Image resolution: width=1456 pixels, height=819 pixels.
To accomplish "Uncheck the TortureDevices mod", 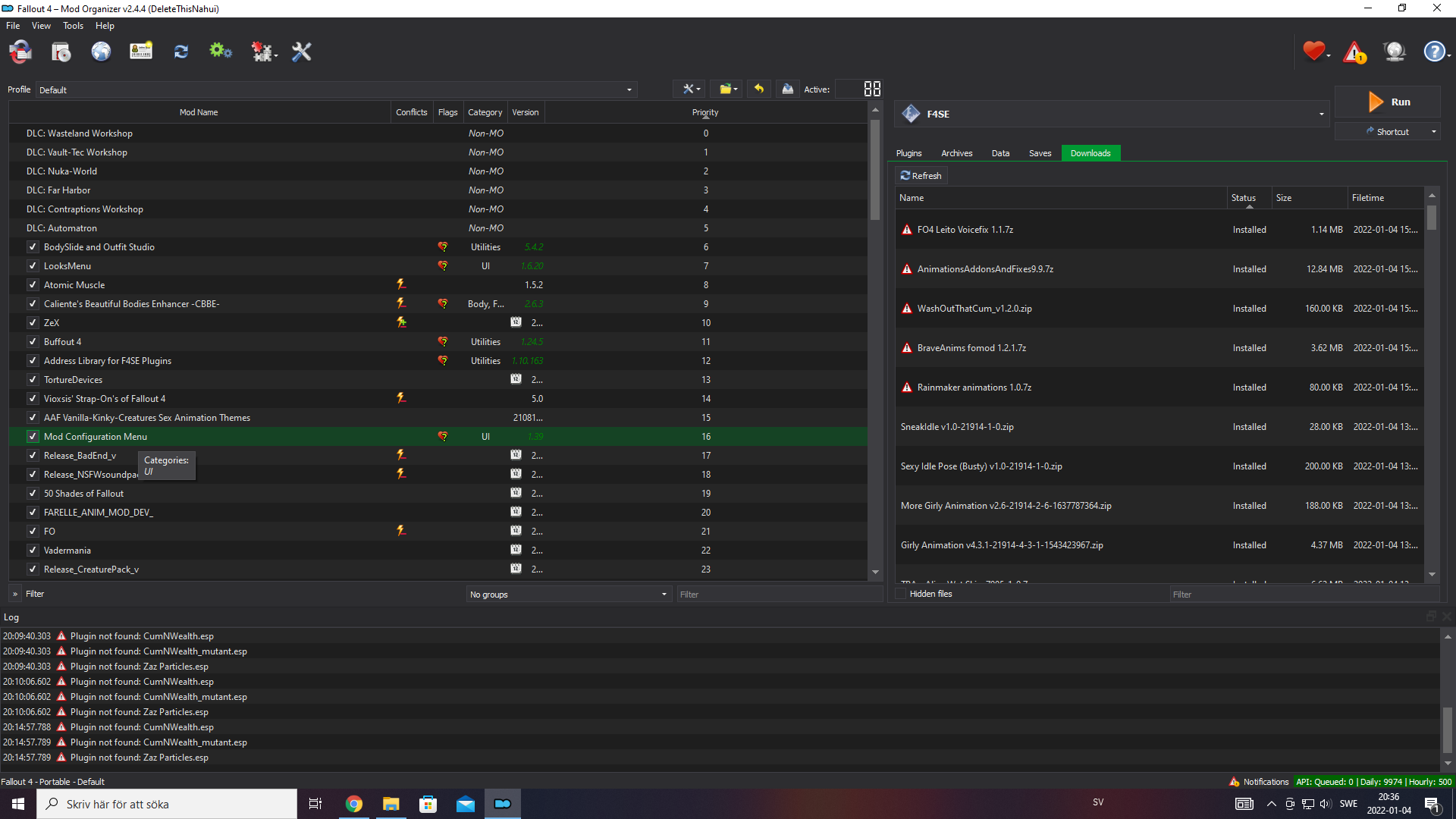I will point(33,379).
